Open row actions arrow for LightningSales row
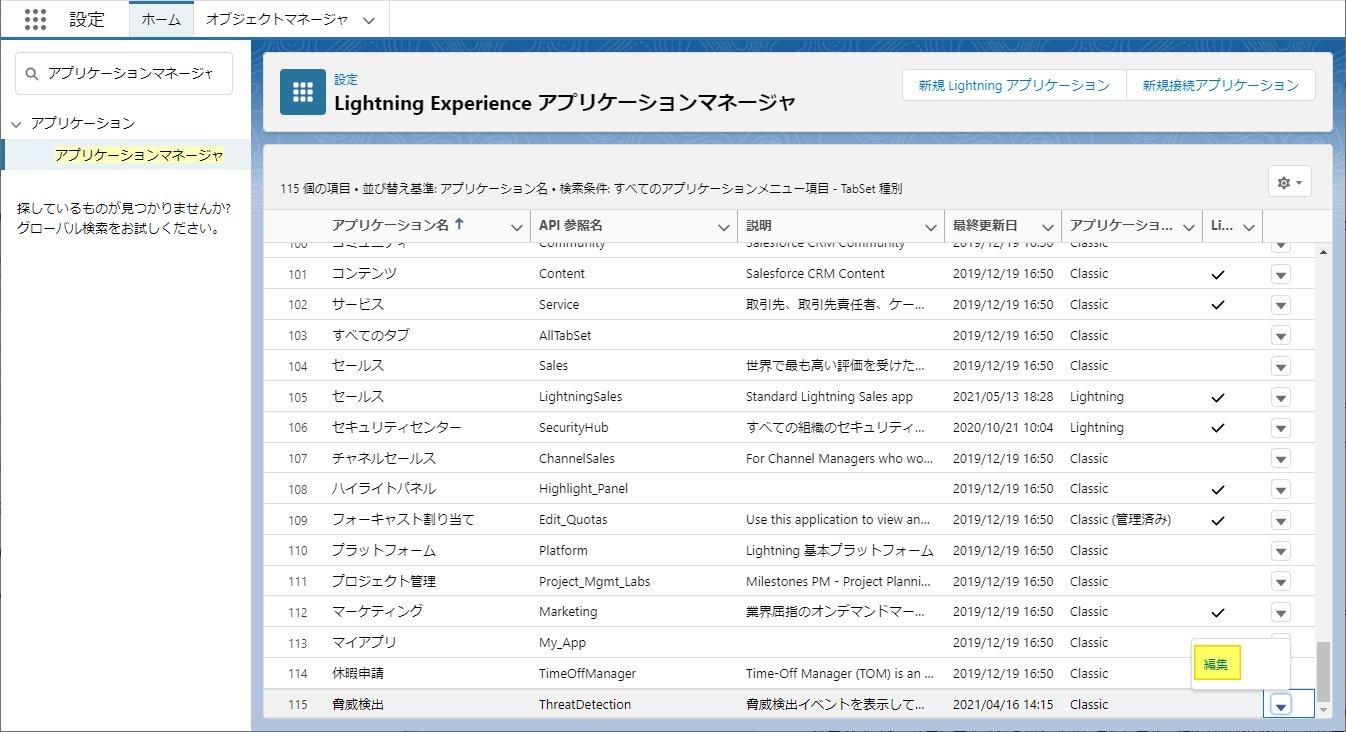 (x=1281, y=397)
